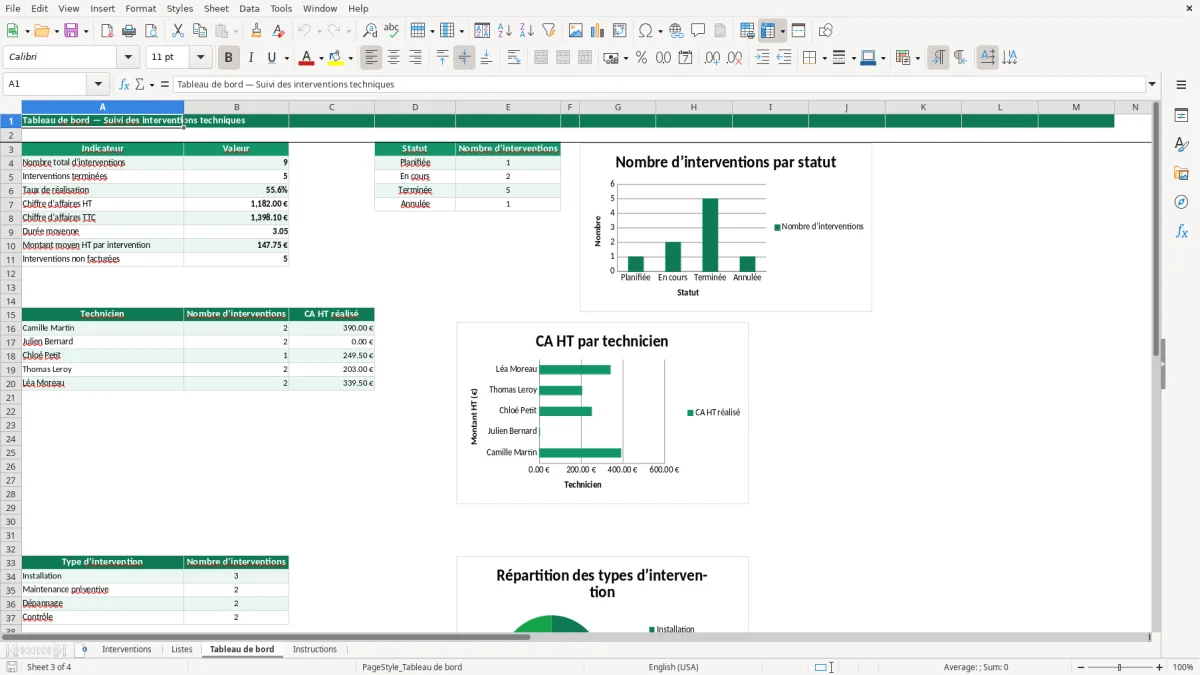The image size is (1200, 675).
Task: Open sidebar Properties panel
Action: click(1181, 115)
